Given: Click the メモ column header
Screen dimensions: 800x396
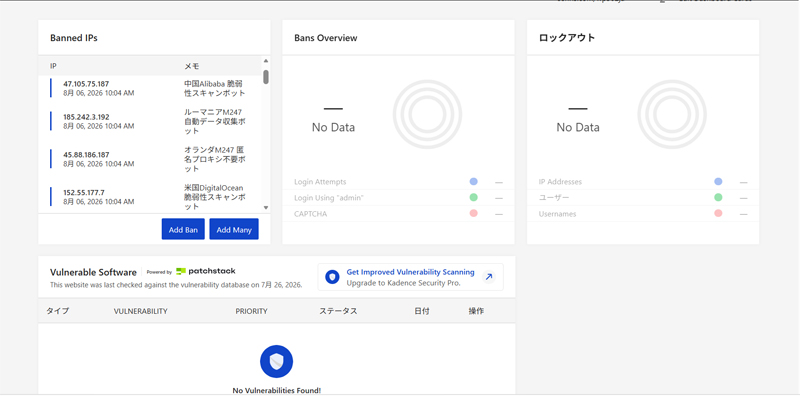Looking at the screenshot, I should [x=191, y=66].
